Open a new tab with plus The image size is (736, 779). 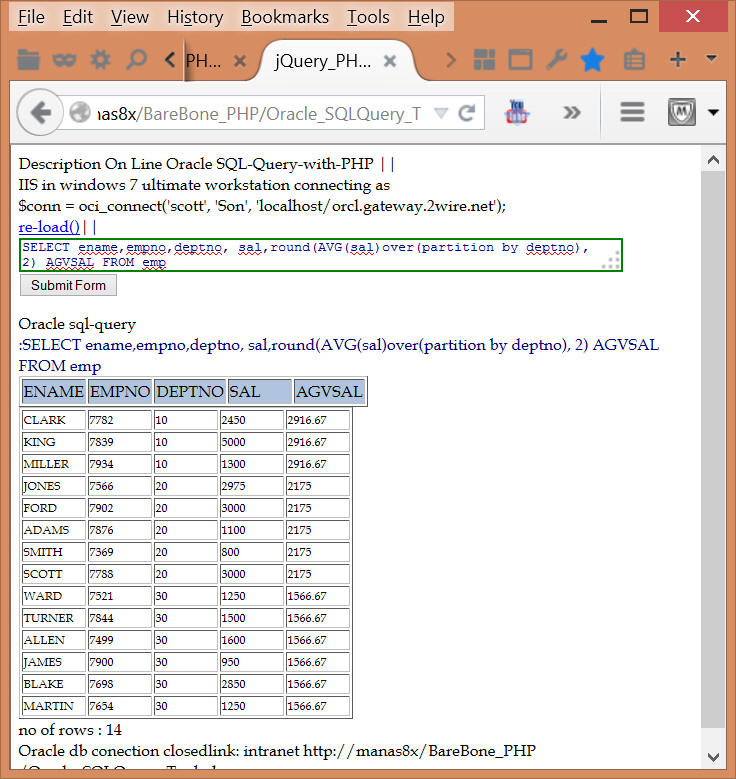point(678,60)
